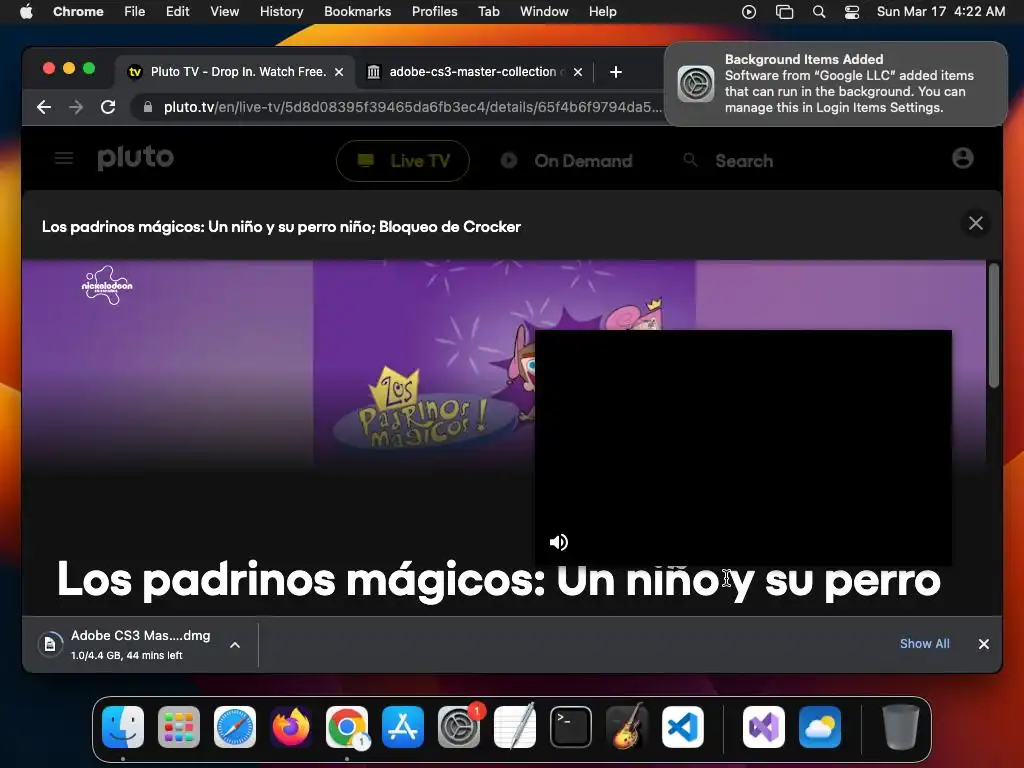The image size is (1024, 768).
Task: Click the address bar lock icon
Action: tap(148, 107)
